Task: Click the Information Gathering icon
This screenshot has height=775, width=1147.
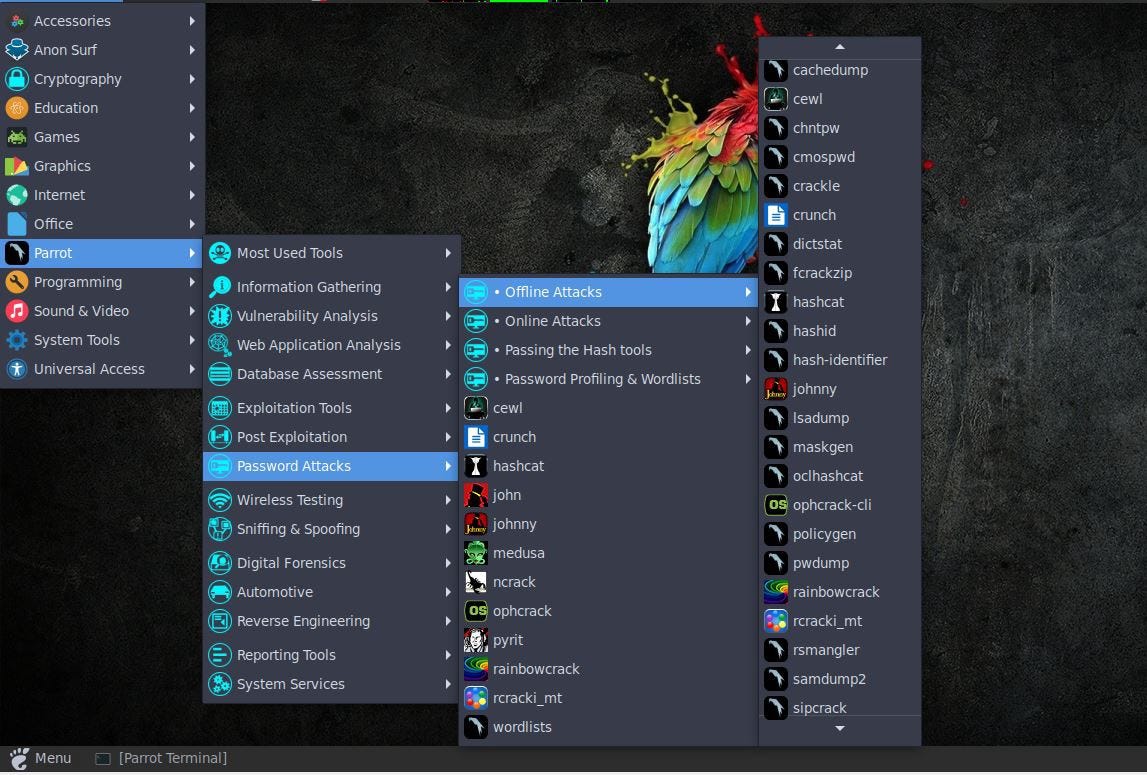Action: tap(219, 287)
